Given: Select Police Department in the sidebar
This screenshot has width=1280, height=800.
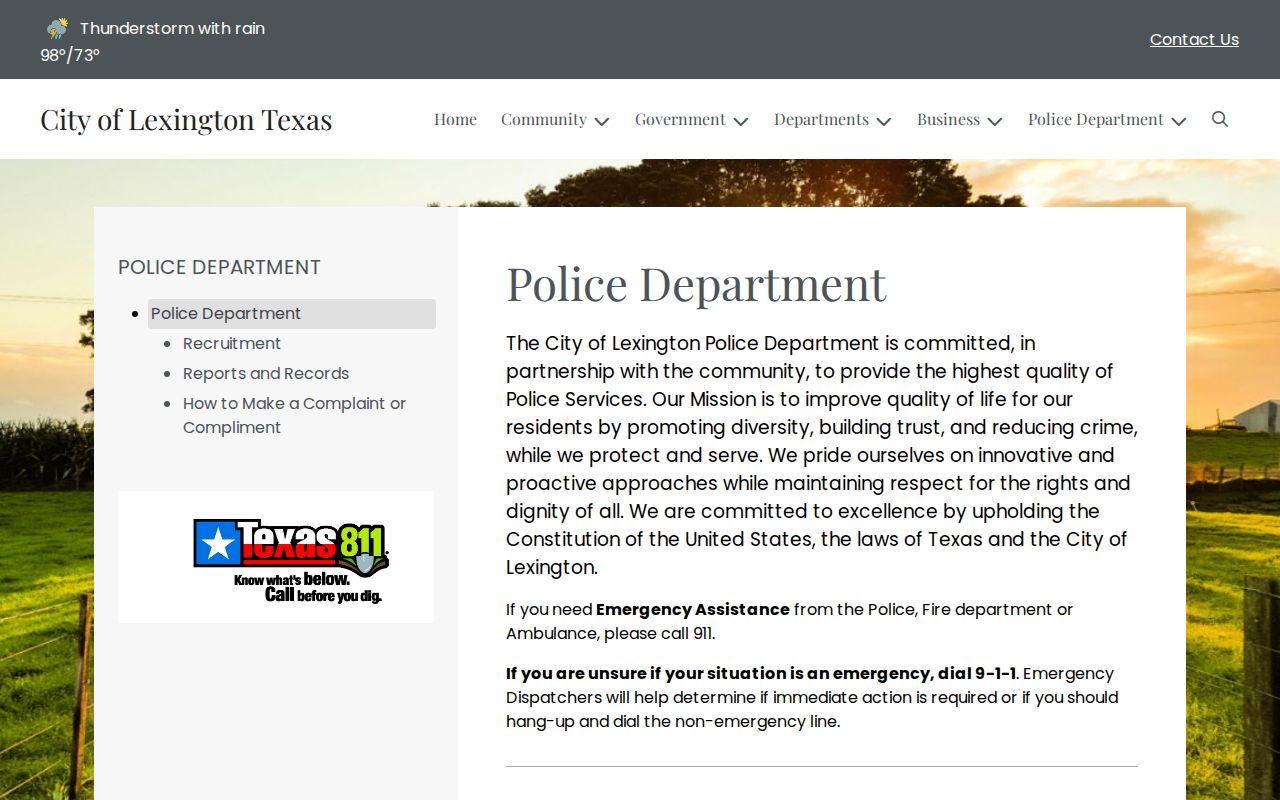Looking at the screenshot, I should (292, 314).
